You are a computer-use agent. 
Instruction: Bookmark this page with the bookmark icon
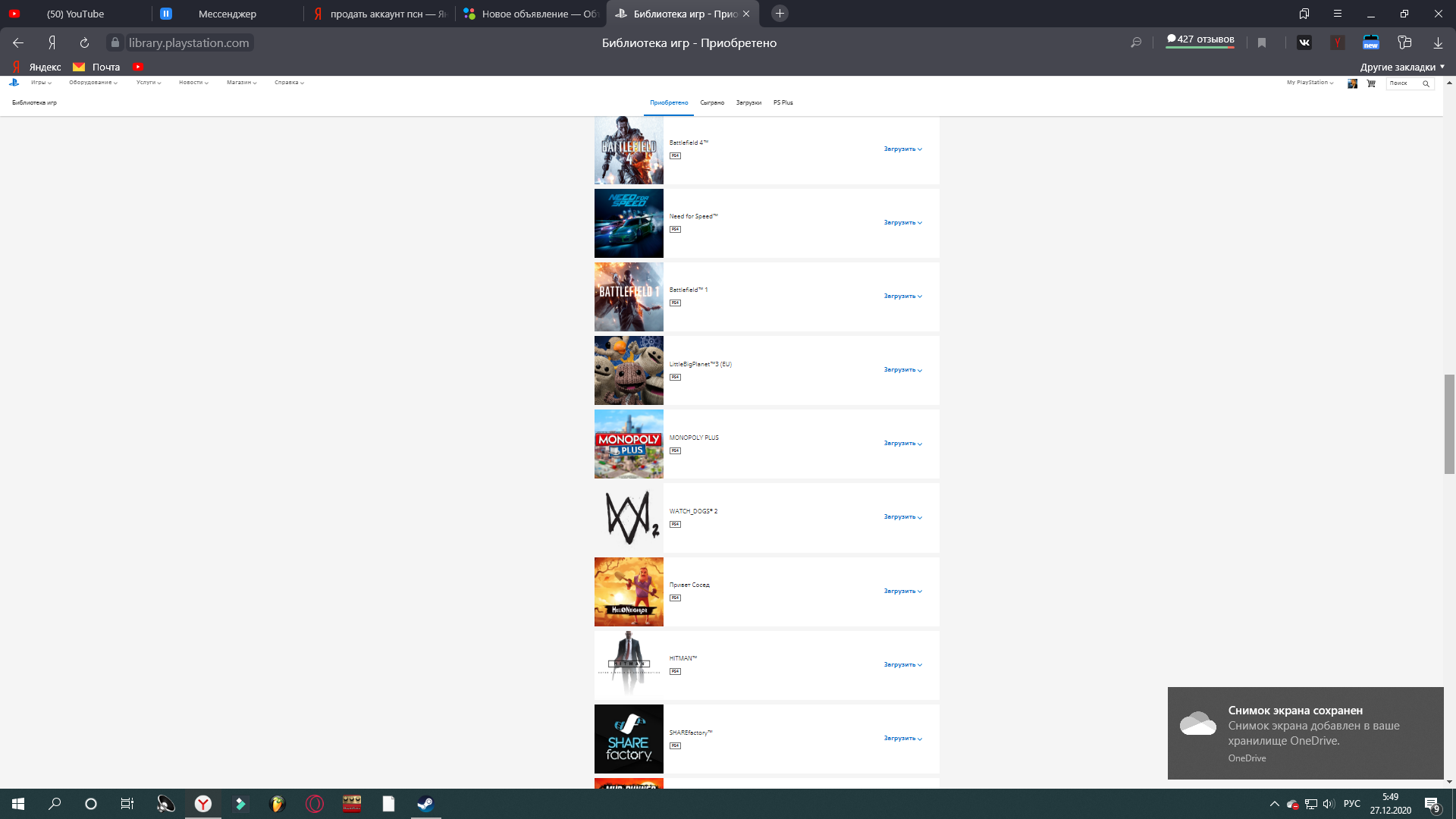coord(1262,42)
